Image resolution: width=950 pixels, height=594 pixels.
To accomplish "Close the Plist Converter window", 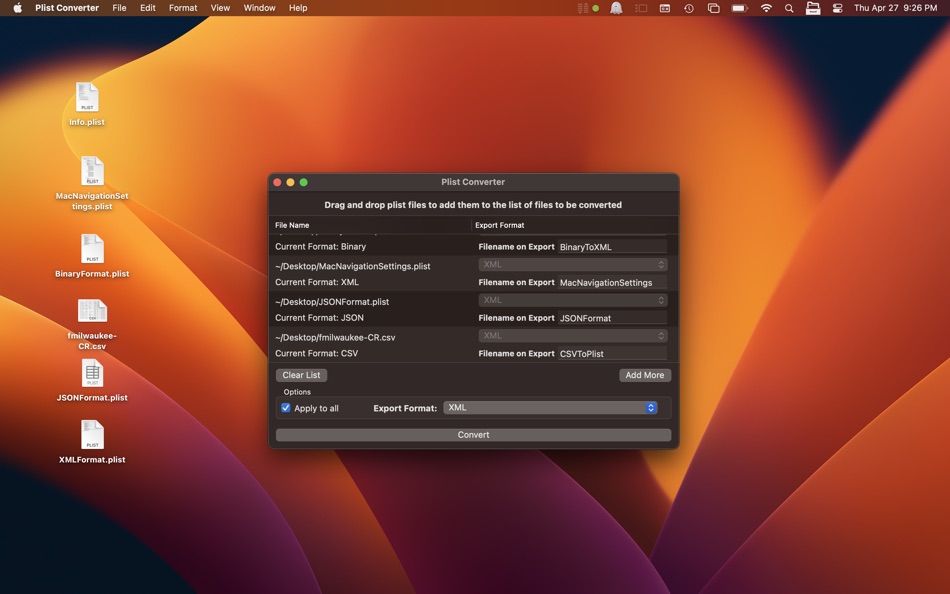I will point(277,182).
